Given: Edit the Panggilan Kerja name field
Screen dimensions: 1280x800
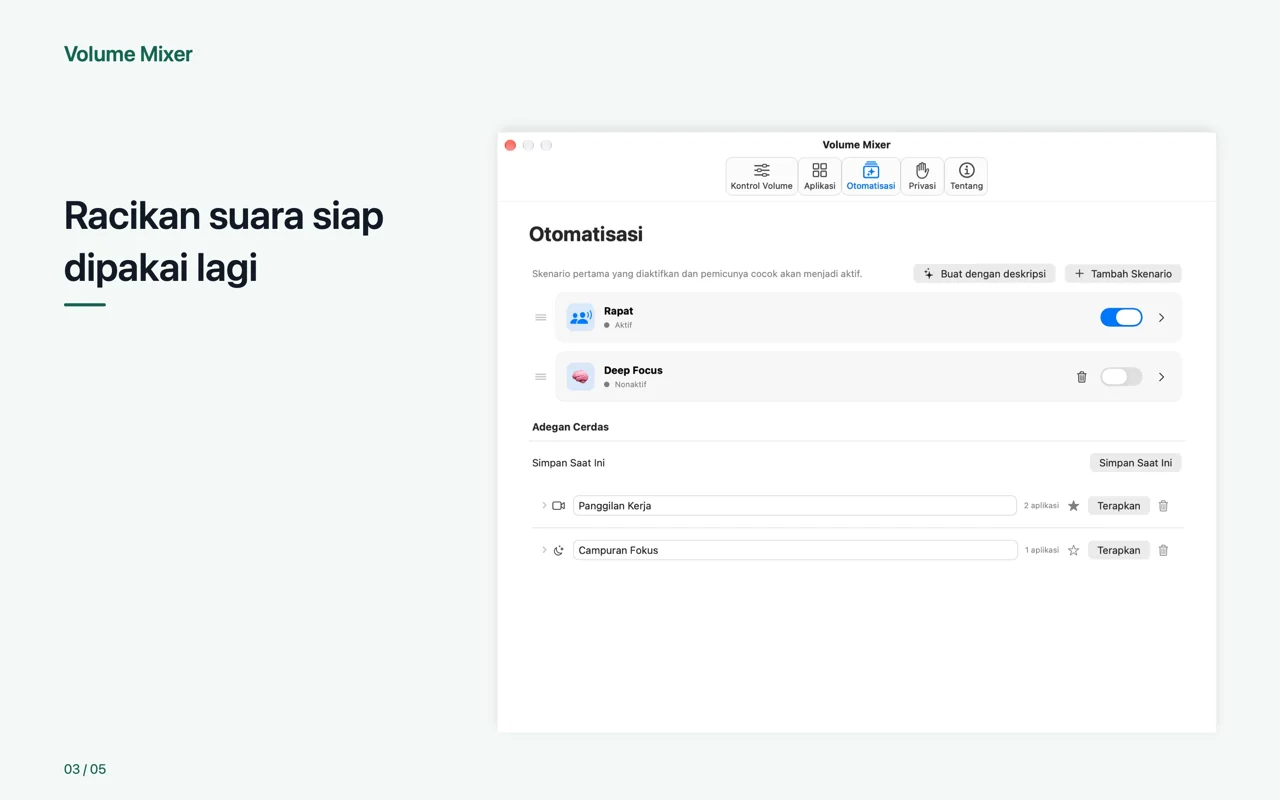Looking at the screenshot, I should pyautogui.click(x=795, y=506).
